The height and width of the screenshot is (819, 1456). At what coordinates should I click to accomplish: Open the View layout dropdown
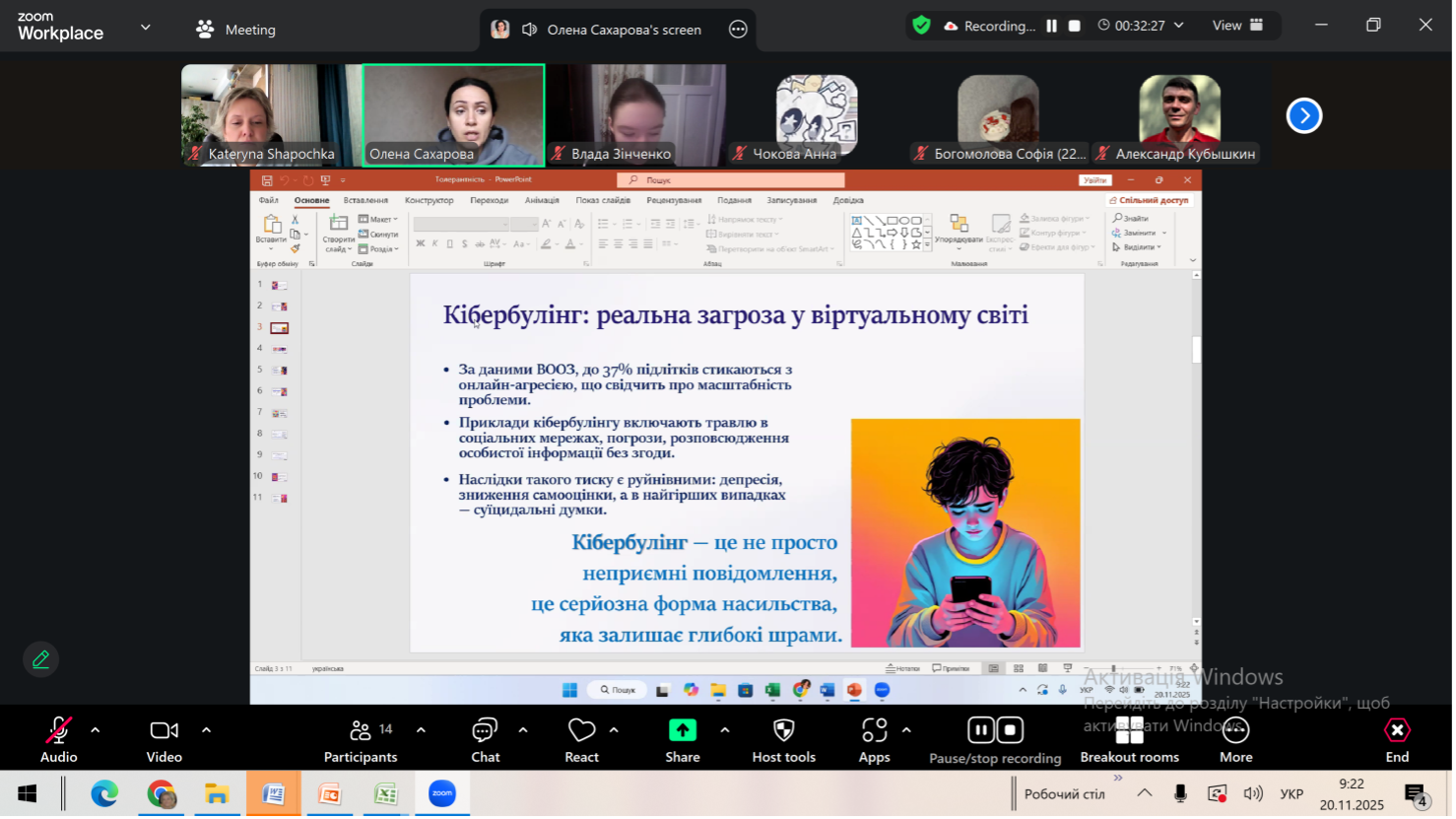[x=1237, y=26]
